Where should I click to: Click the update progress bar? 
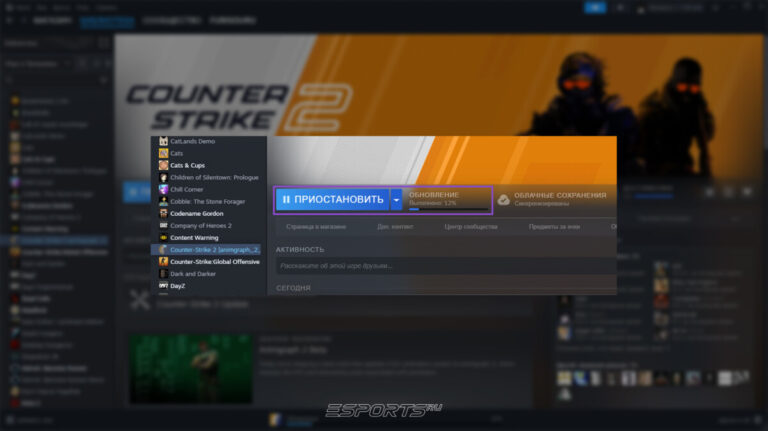449,209
